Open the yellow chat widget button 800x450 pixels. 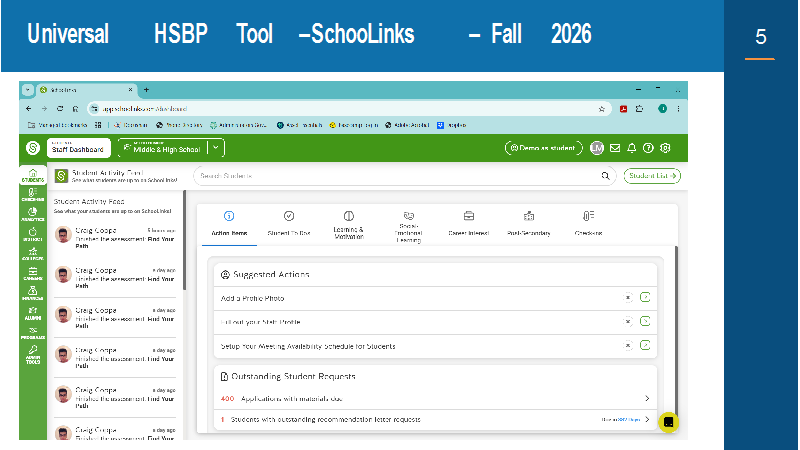(668, 422)
